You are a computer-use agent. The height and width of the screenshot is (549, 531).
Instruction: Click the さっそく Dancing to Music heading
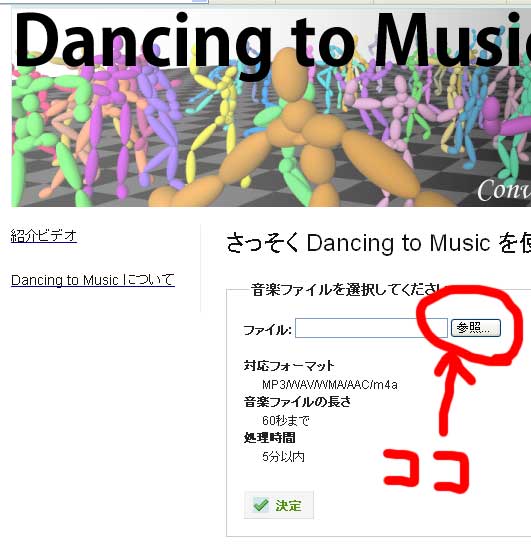(x=378, y=243)
